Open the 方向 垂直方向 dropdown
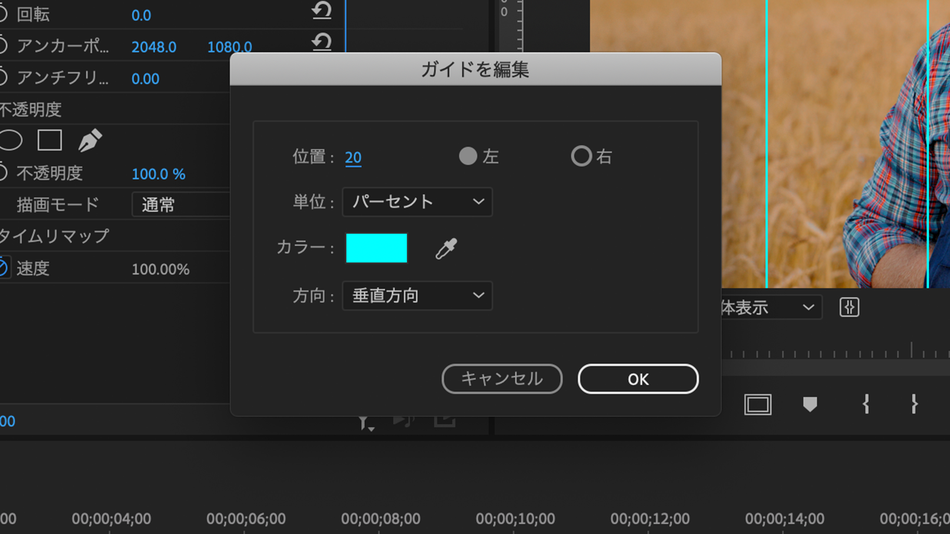 417,296
